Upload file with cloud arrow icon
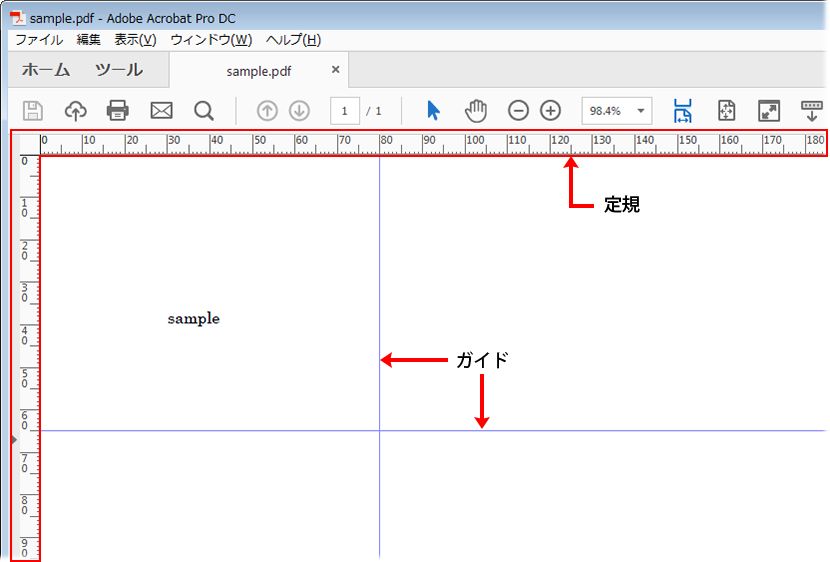Screen dimensions: 830x562 76,111
